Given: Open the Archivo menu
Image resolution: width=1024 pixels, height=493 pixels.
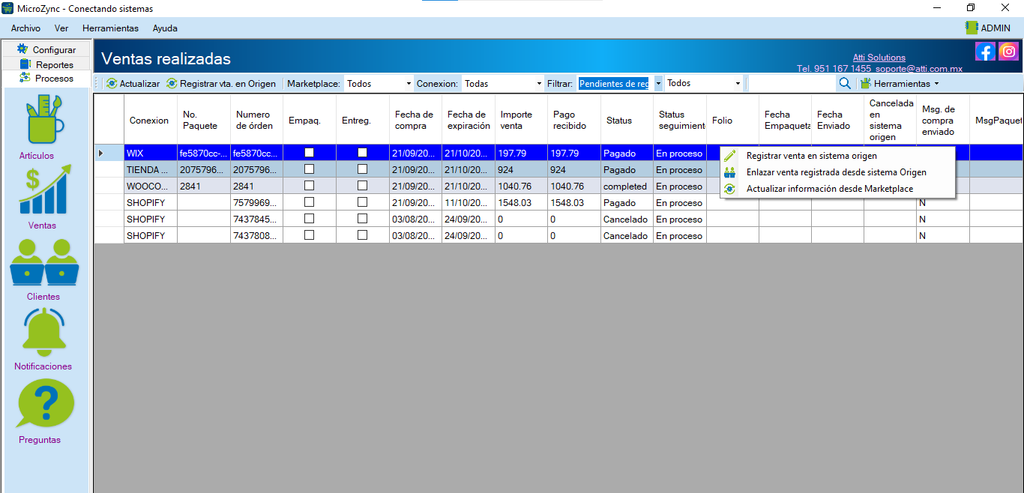Looking at the screenshot, I should [25, 28].
